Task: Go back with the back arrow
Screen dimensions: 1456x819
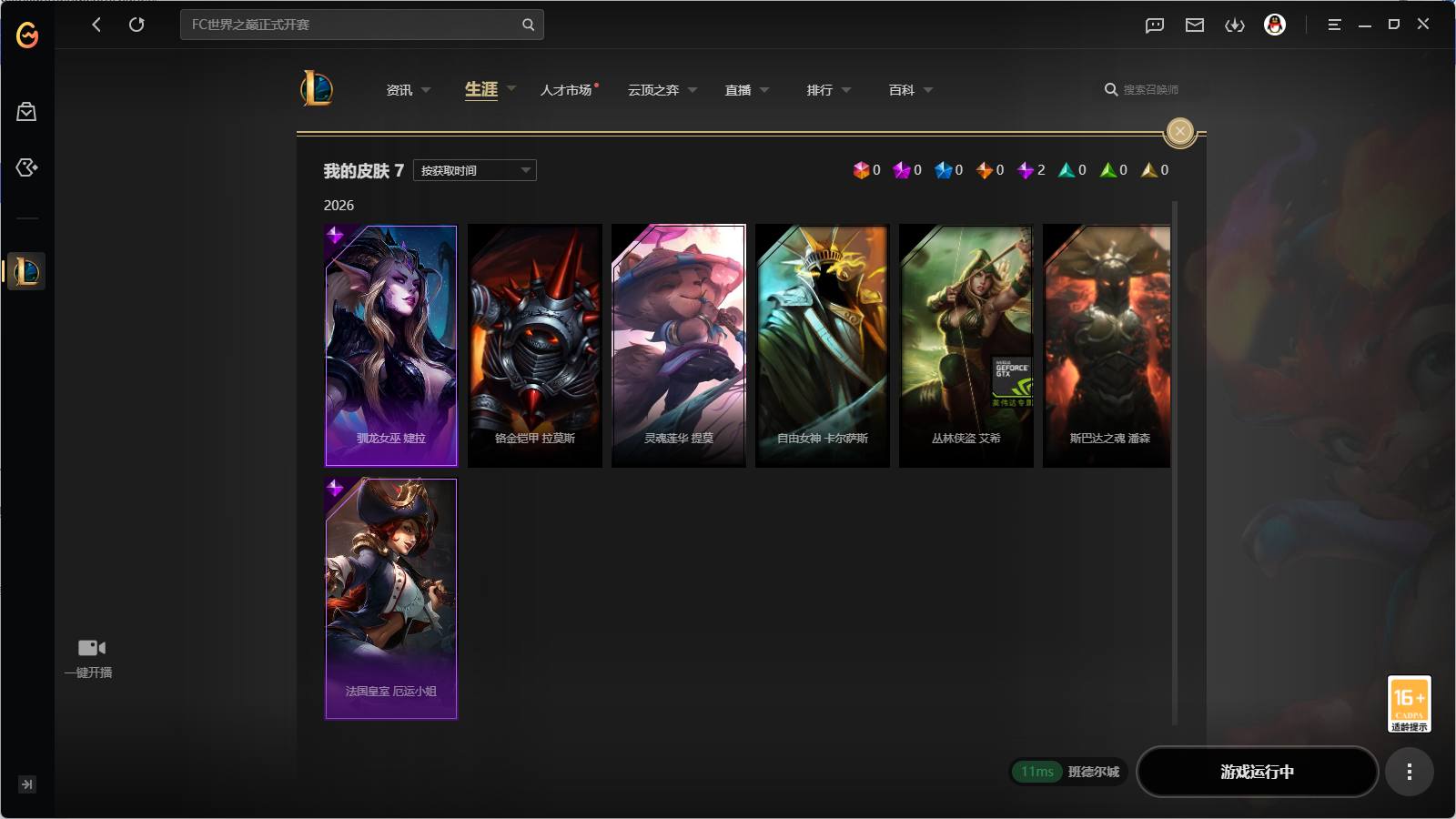Action: (96, 25)
